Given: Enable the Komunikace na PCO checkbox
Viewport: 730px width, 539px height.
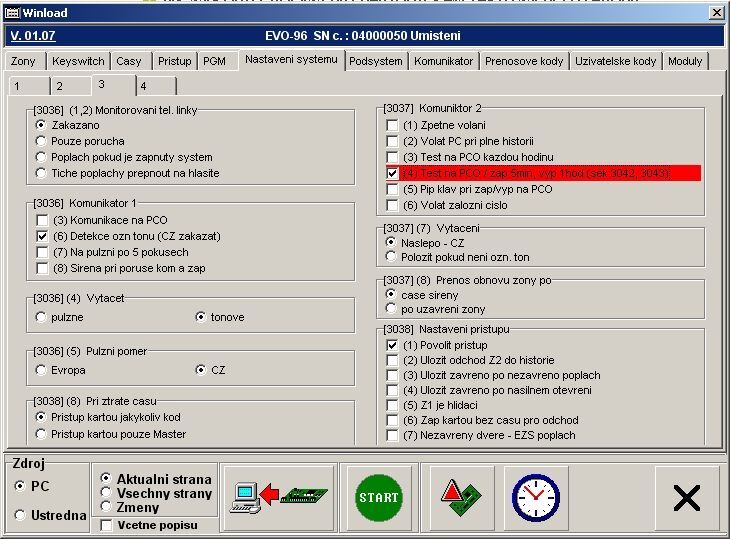Looking at the screenshot, I should pos(42,220).
